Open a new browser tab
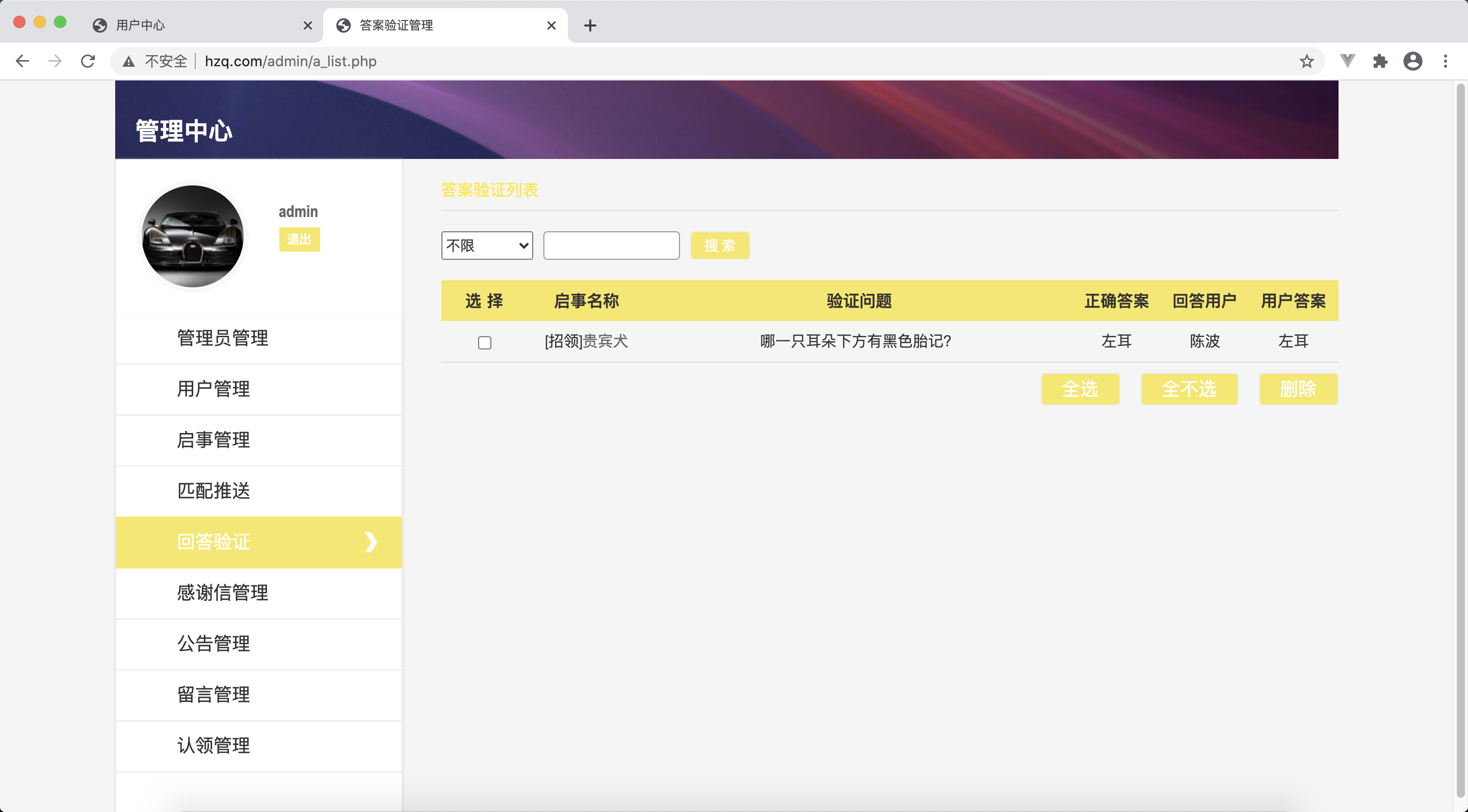The height and width of the screenshot is (812, 1468). click(x=590, y=25)
